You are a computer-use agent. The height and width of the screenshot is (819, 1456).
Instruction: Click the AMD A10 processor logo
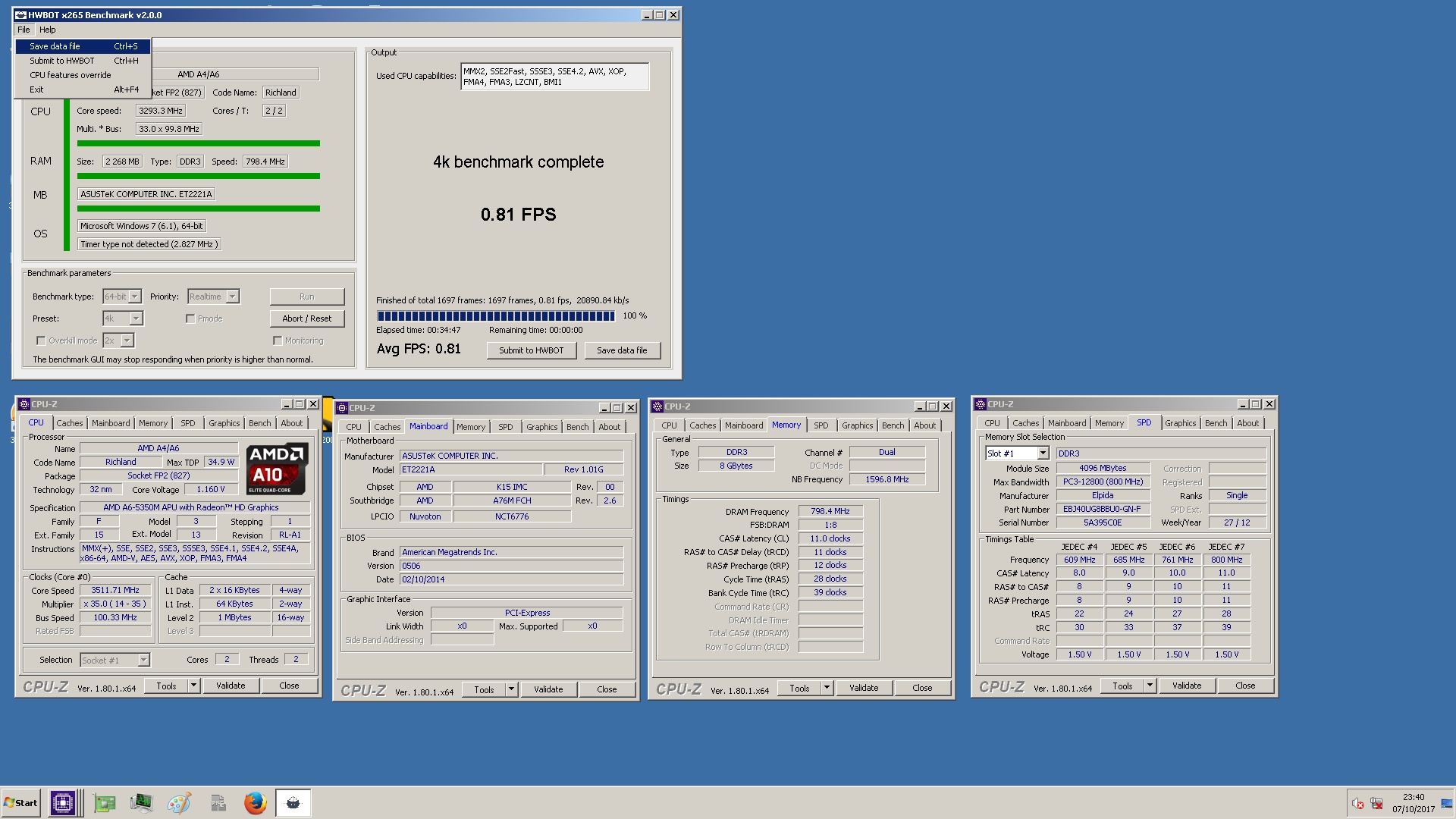[x=277, y=468]
